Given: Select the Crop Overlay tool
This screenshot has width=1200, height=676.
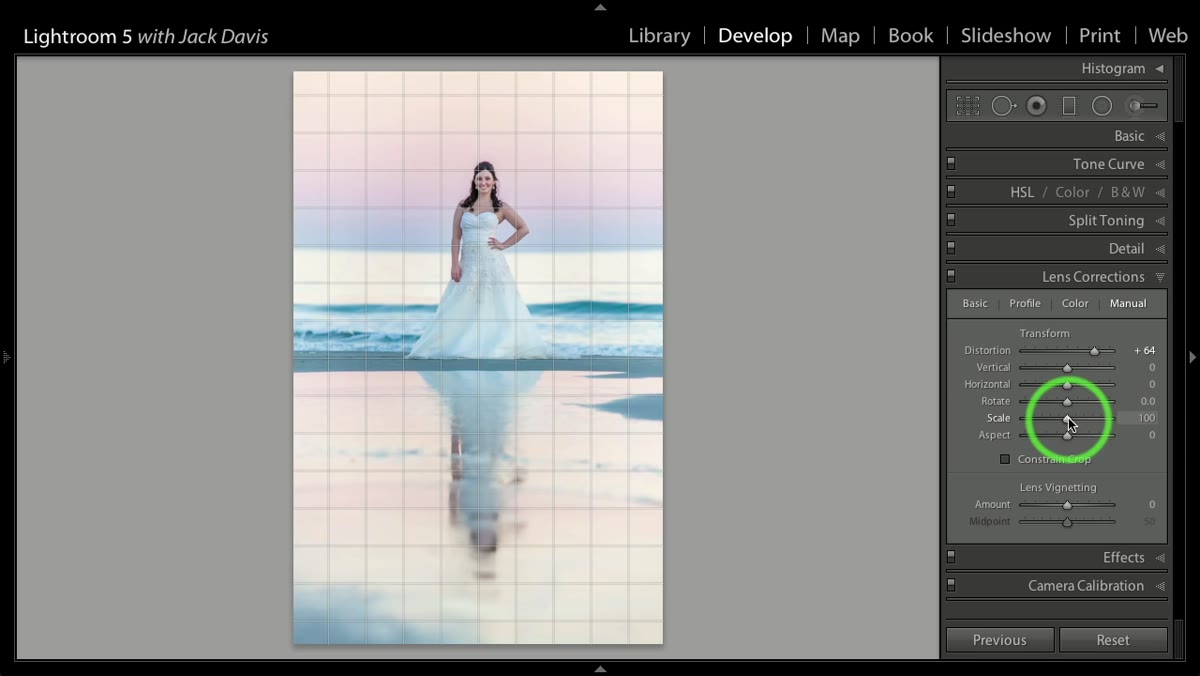Looking at the screenshot, I should click(967, 105).
